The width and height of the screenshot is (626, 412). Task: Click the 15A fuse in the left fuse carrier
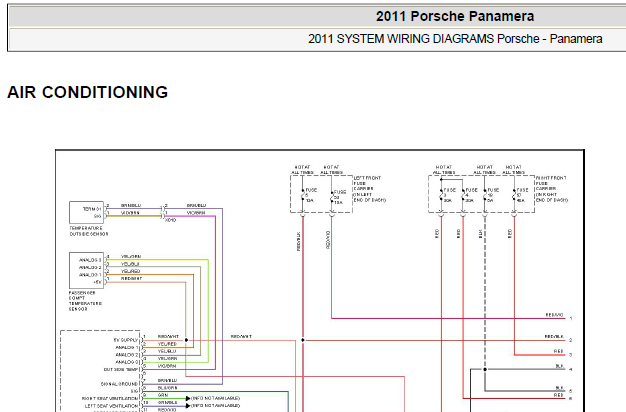click(336, 197)
